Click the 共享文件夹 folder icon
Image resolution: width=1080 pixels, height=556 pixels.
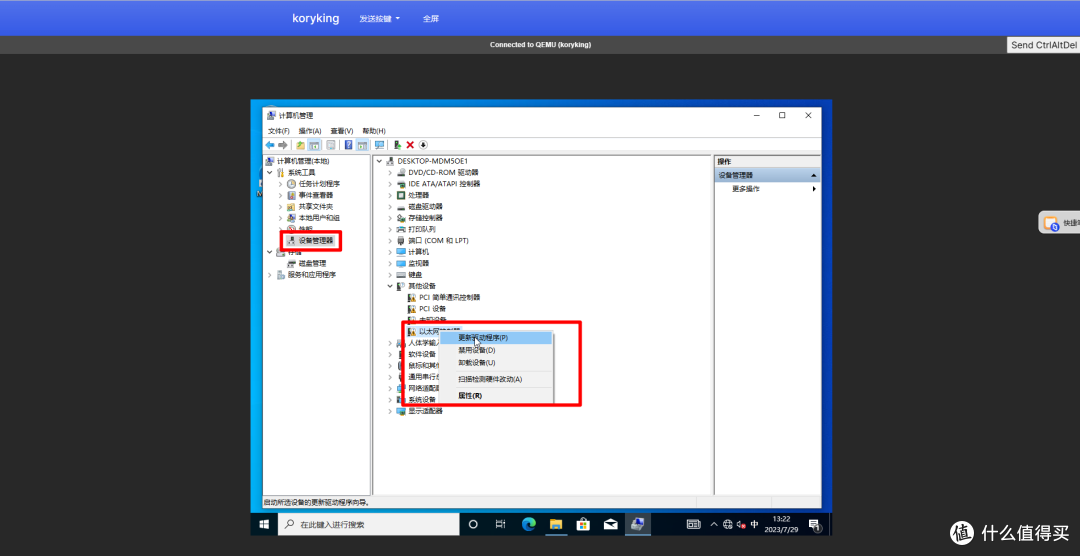[291, 207]
